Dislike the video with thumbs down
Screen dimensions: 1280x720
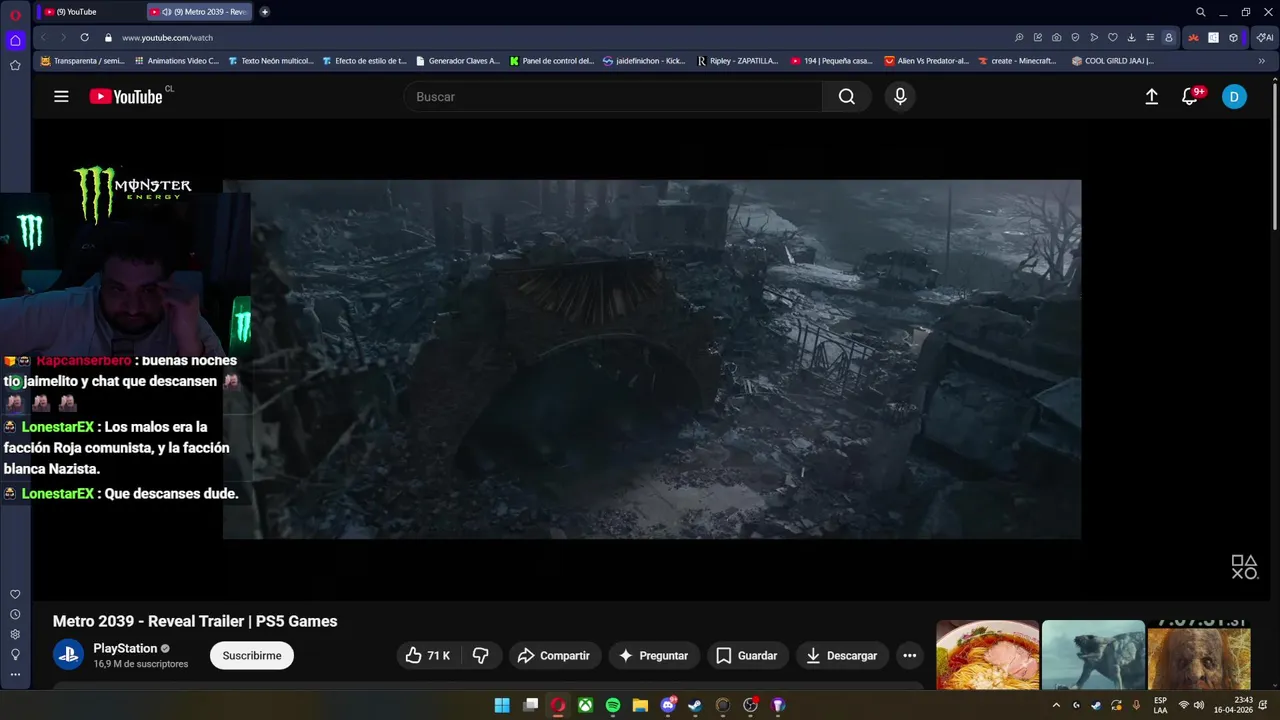pyautogui.click(x=481, y=656)
